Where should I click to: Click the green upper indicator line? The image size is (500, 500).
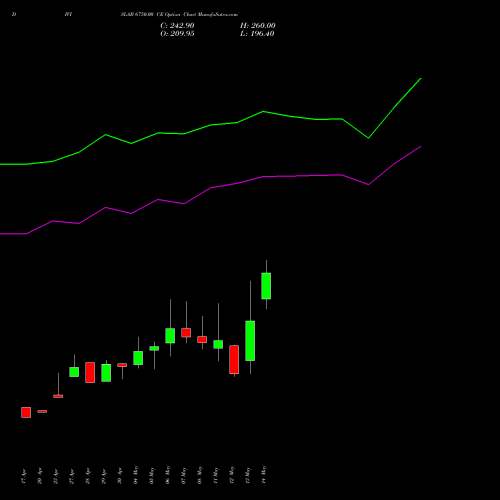(x=211, y=125)
